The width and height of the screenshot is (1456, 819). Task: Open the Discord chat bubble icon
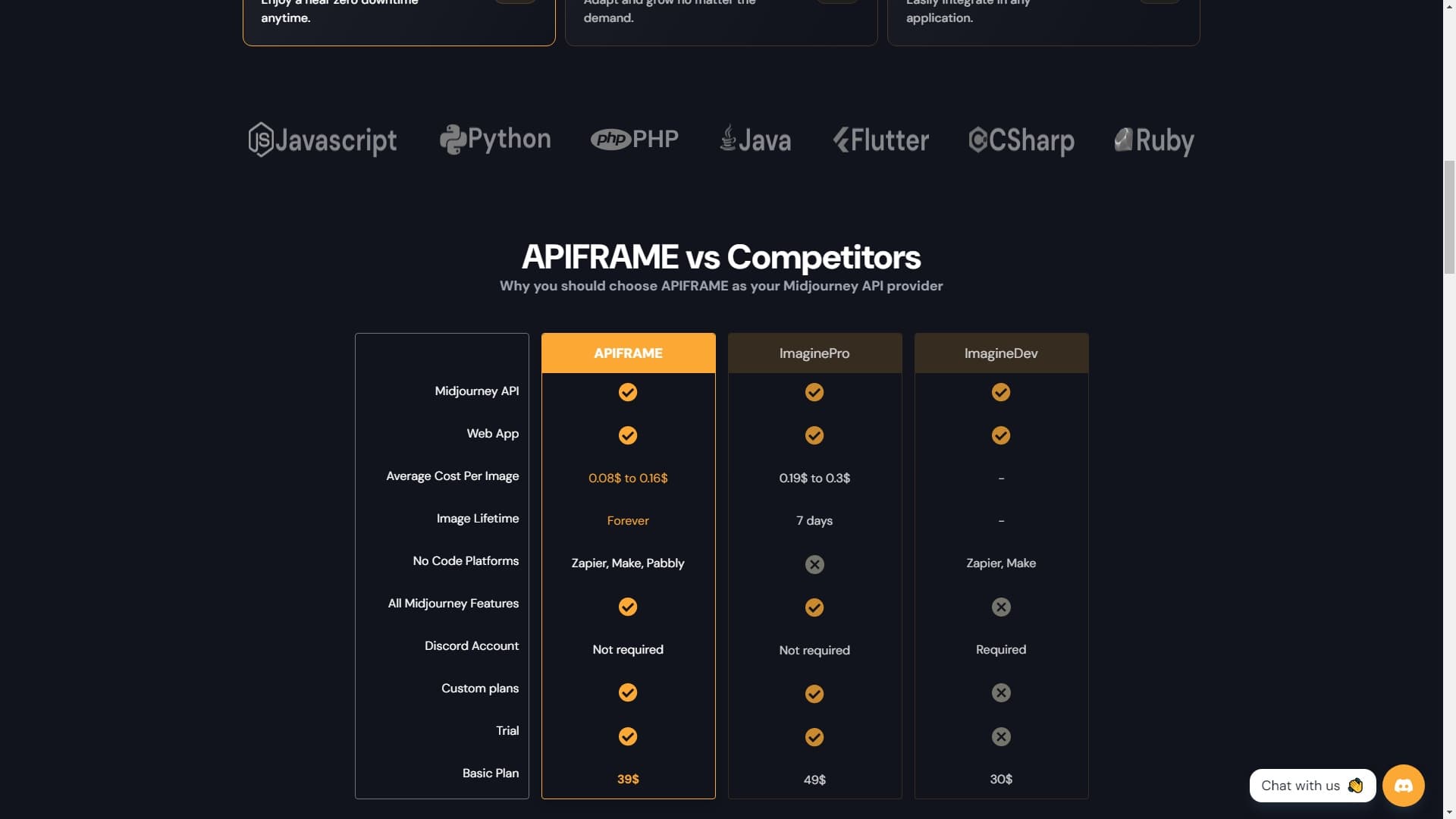click(x=1404, y=786)
